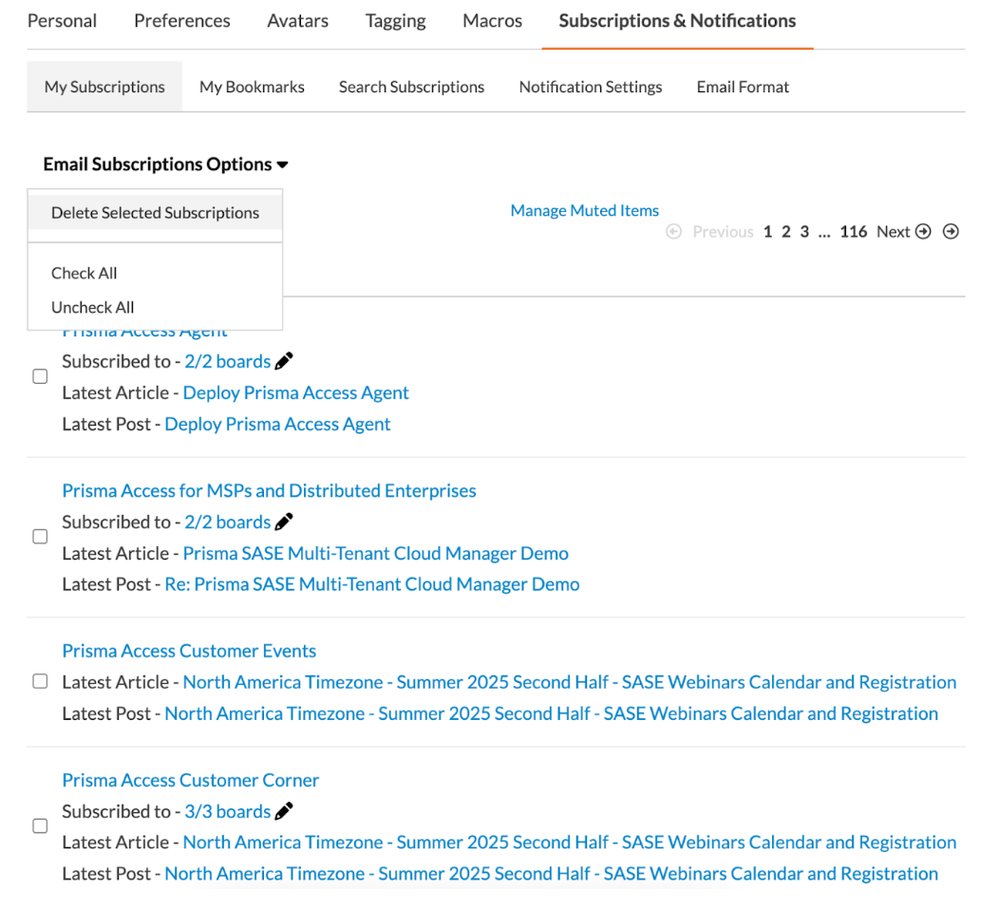Jump to last page arrow icon
The image size is (999, 914).
coord(951,231)
